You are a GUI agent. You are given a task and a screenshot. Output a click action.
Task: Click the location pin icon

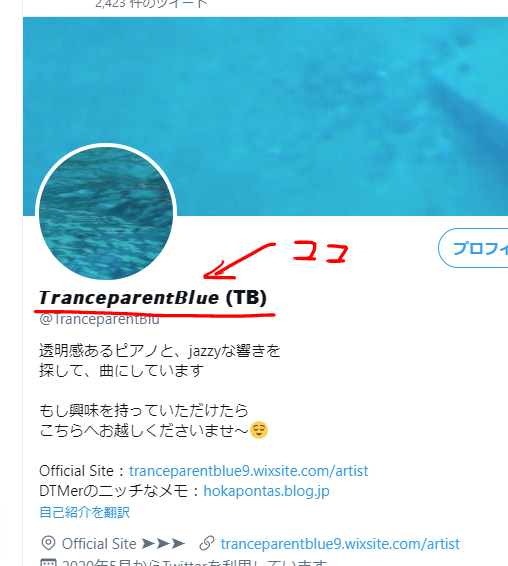[x=48, y=543]
